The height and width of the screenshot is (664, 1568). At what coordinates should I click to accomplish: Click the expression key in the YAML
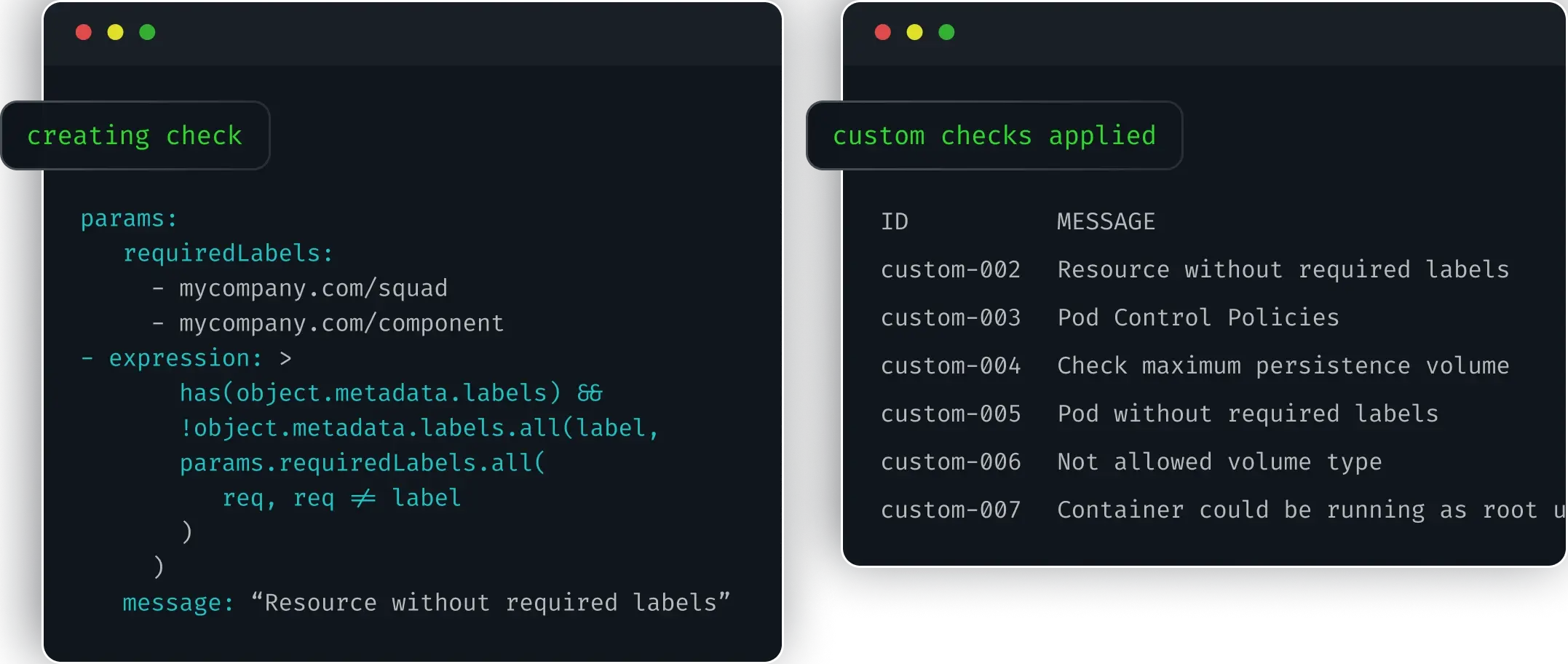(x=185, y=358)
